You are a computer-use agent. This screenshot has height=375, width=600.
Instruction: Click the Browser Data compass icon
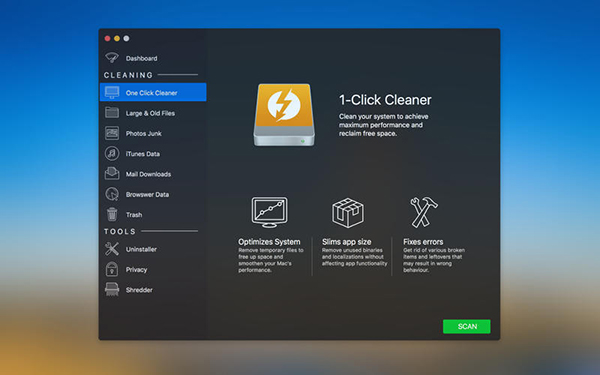pyautogui.click(x=112, y=194)
